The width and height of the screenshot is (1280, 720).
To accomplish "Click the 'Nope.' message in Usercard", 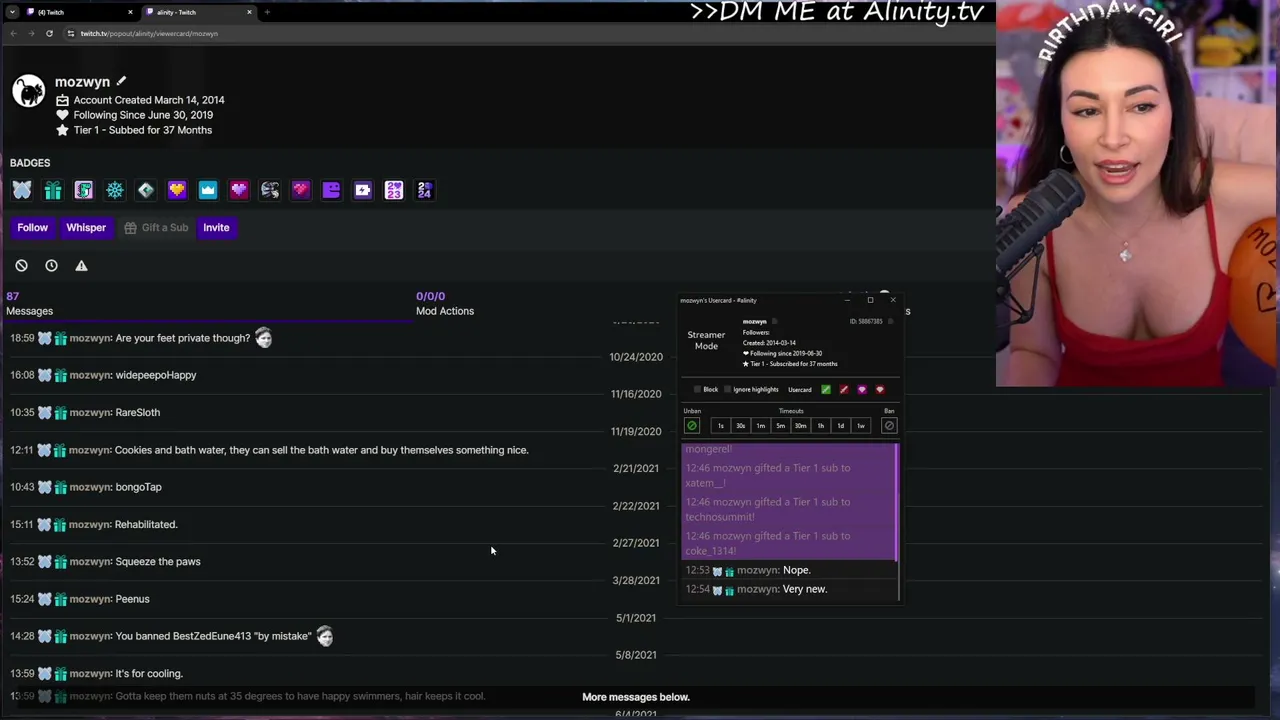I will click(x=796, y=570).
